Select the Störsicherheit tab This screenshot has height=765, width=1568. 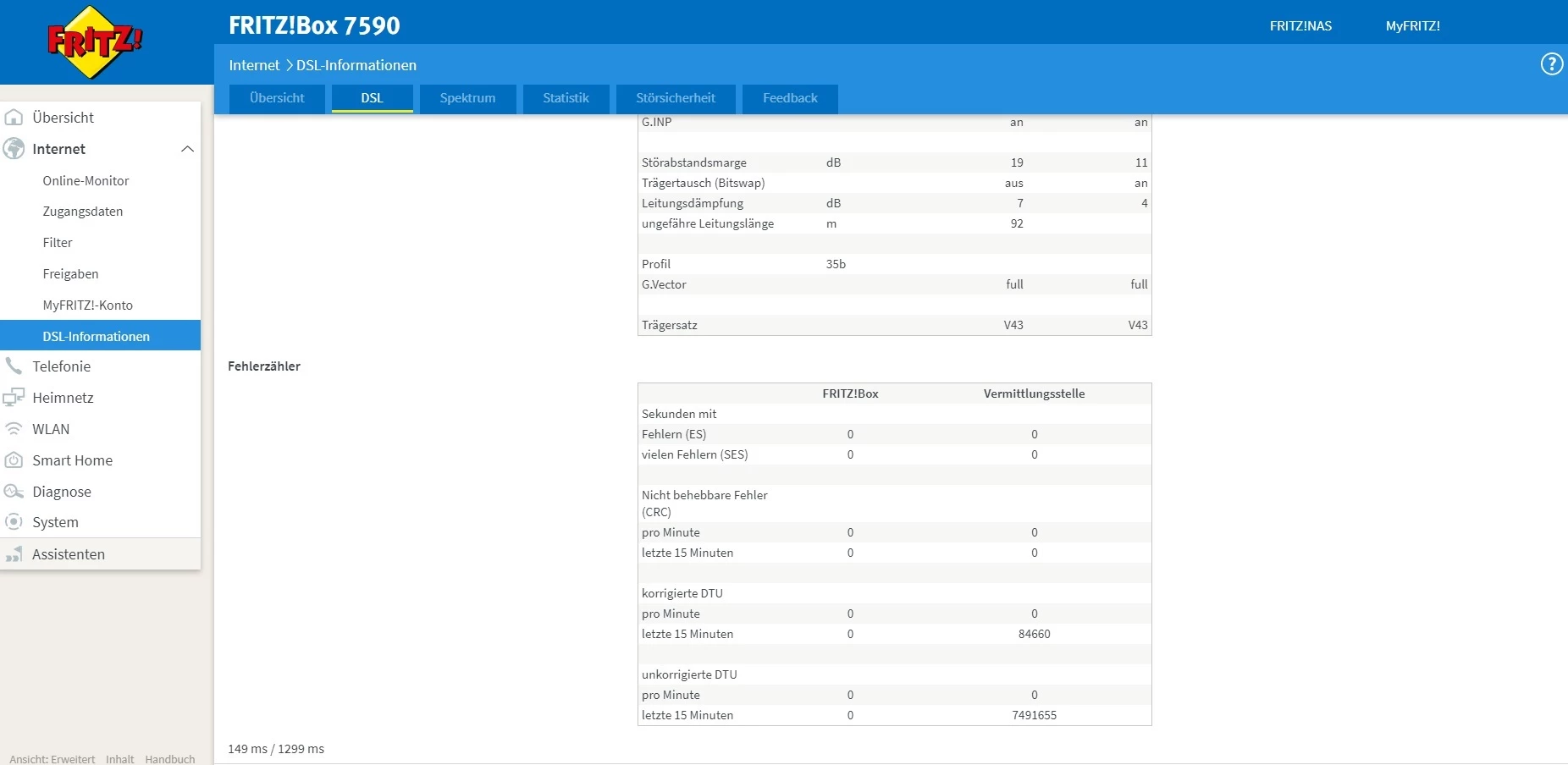coord(675,98)
